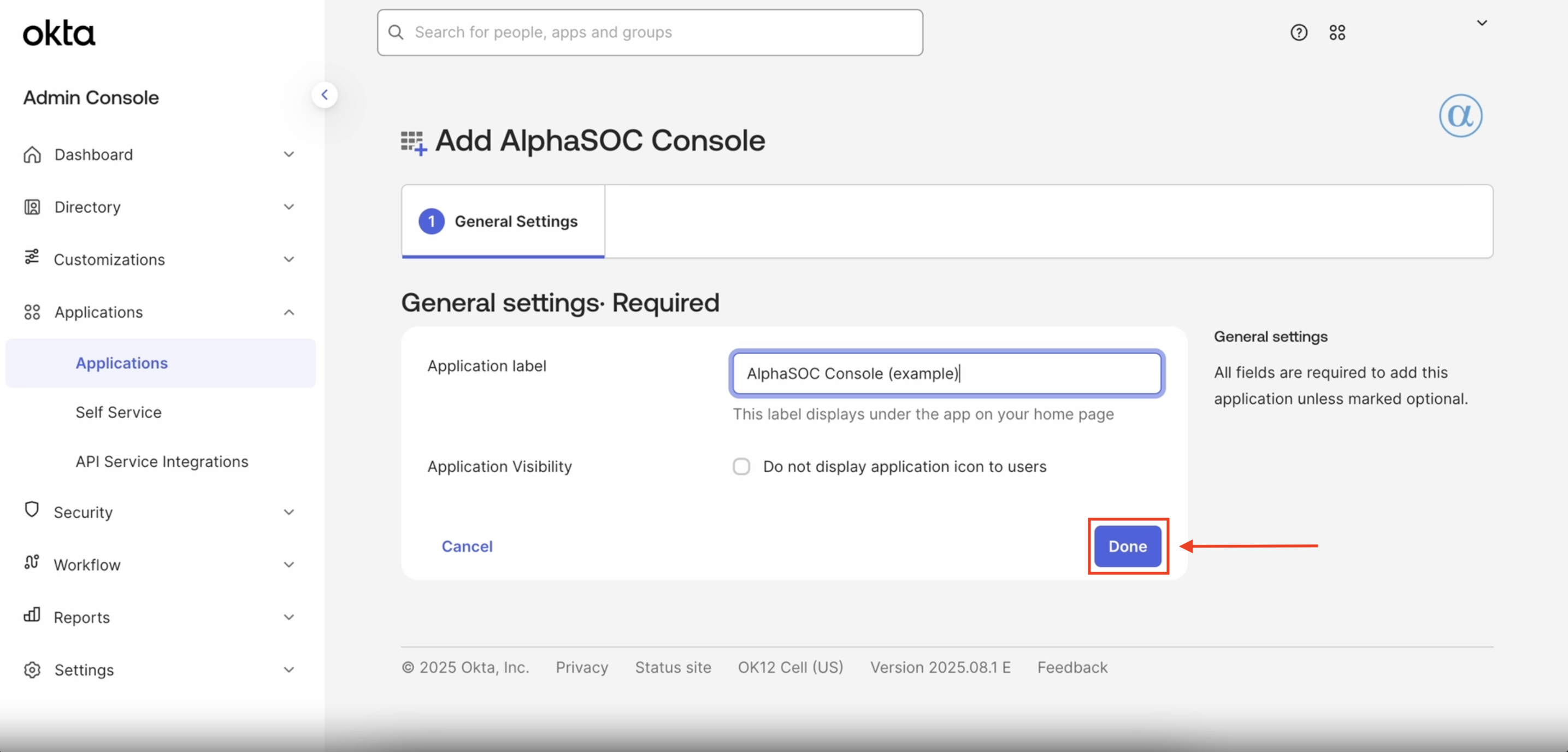Select the General Settings tab

click(x=503, y=222)
